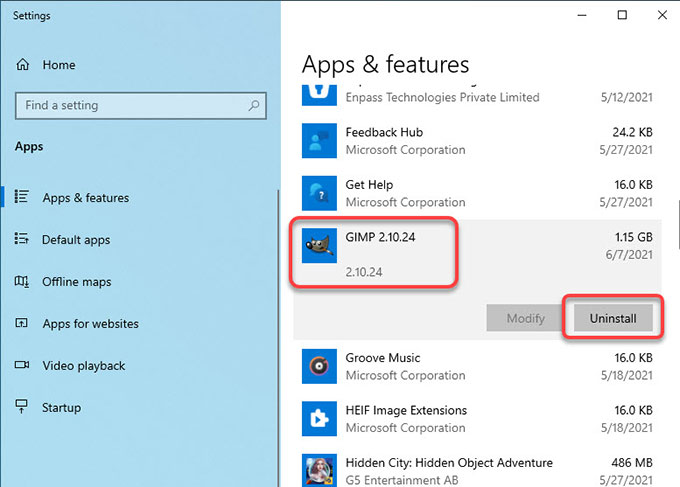Image resolution: width=680 pixels, height=487 pixels.
Task: Click the 6/7/2021 install date
Action: pyautogui.click(x=629, y=254)
